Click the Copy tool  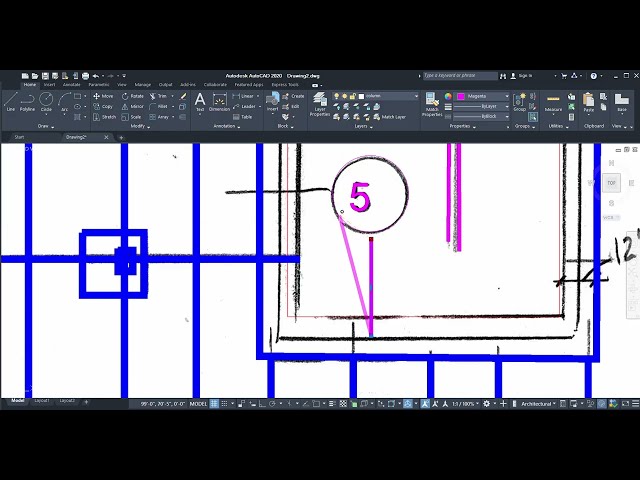pyautogui.click(x=103, y=107)
